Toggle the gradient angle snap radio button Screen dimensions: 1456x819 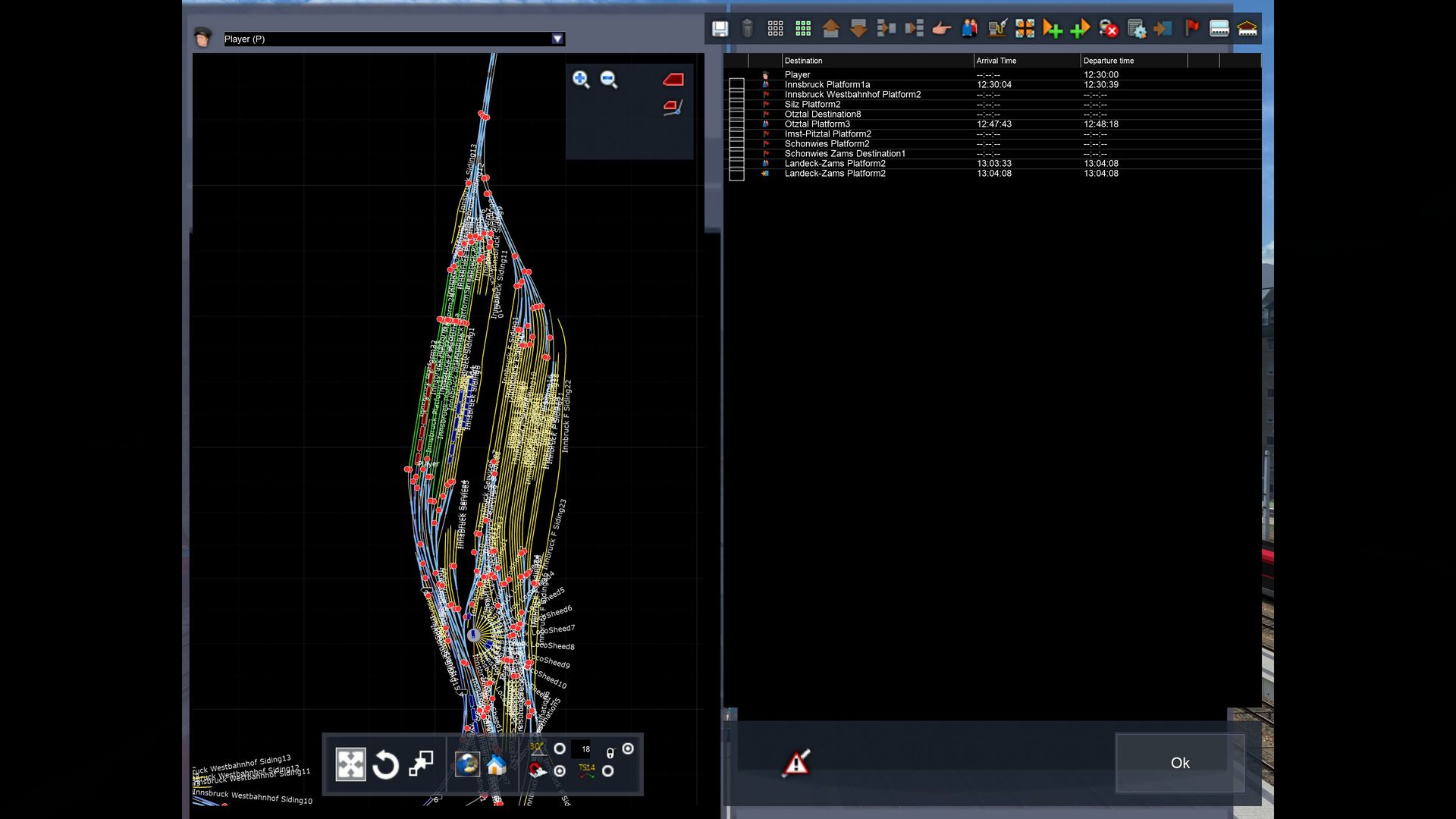[560, 749]
